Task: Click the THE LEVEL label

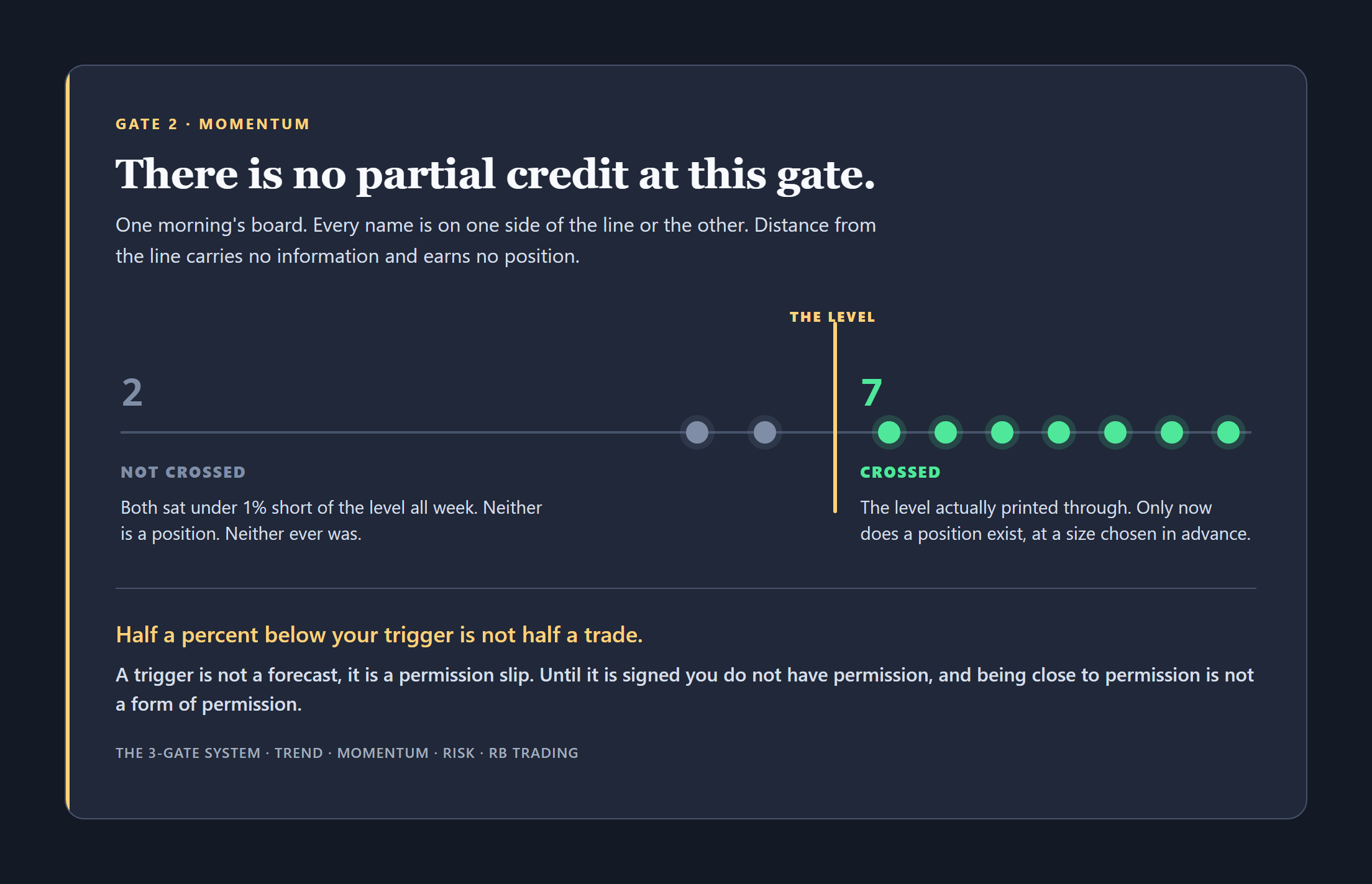Action: point(832,317)
